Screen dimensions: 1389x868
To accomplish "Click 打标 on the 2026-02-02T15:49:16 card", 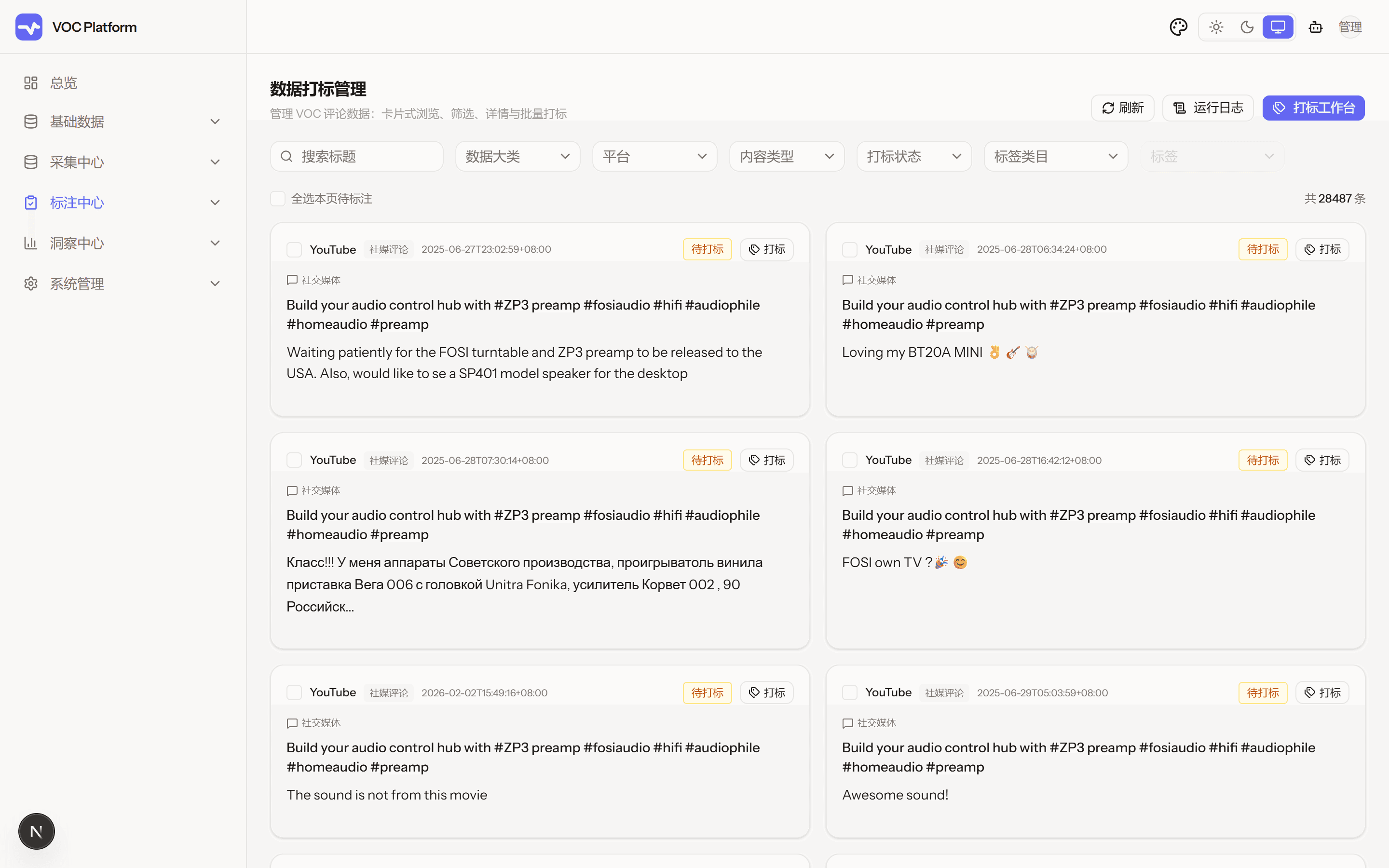I will coord(767,693).
